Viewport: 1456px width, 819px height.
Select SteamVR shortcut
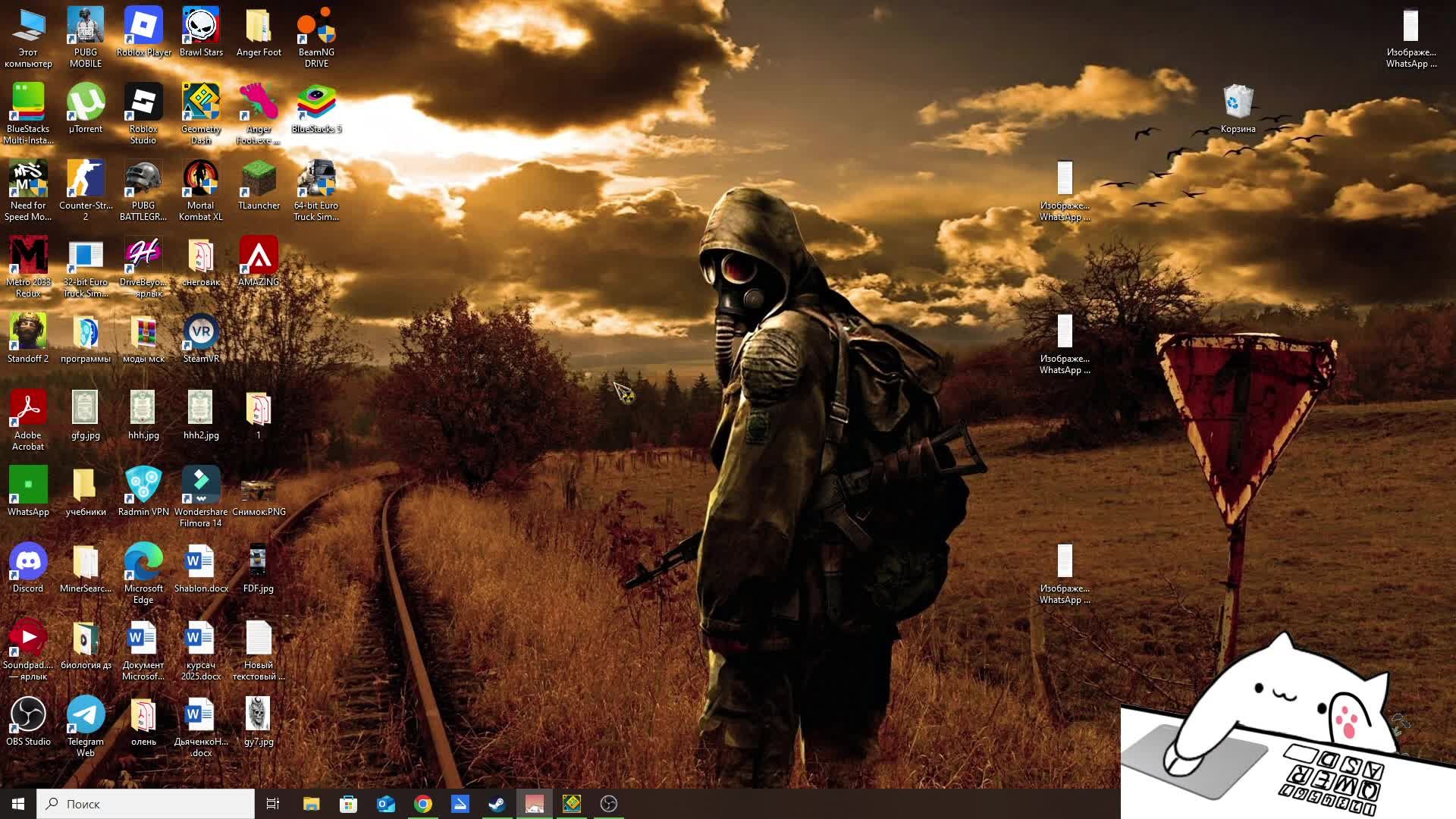[201, 338]
